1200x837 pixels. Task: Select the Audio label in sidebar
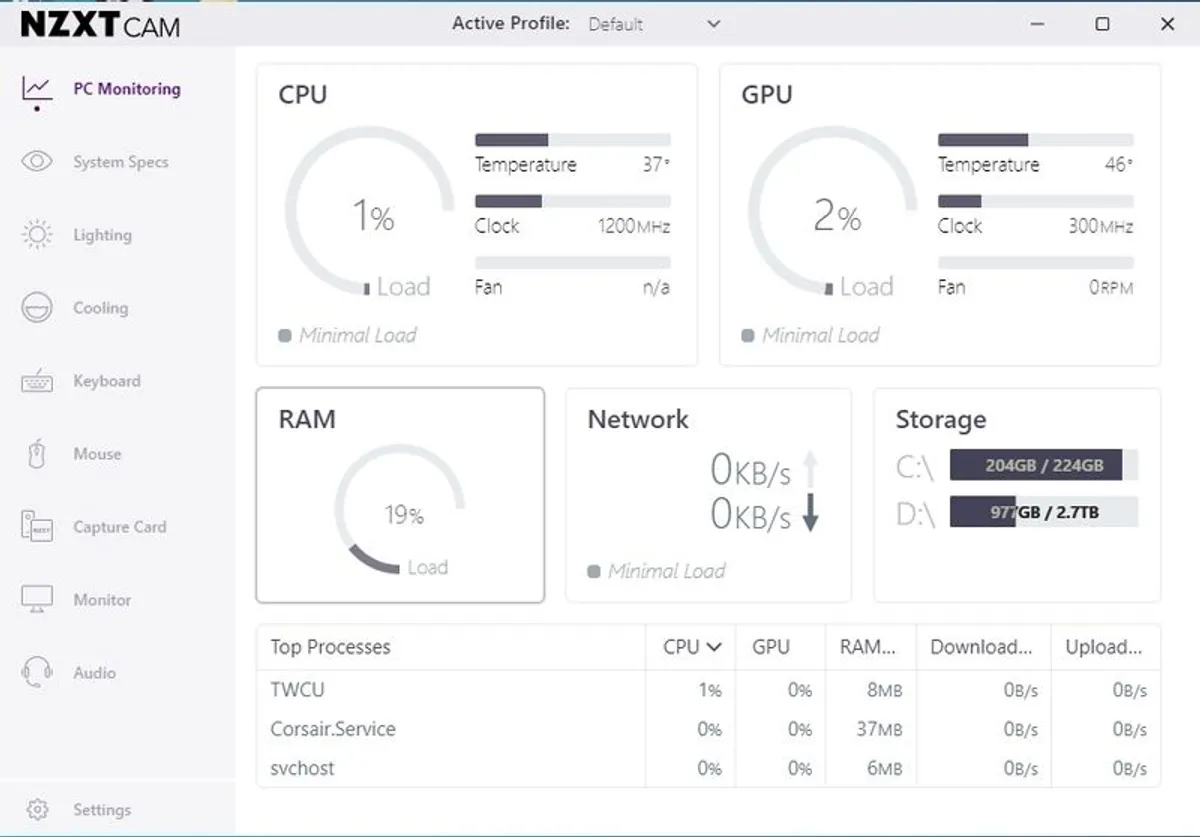[94, 673]
